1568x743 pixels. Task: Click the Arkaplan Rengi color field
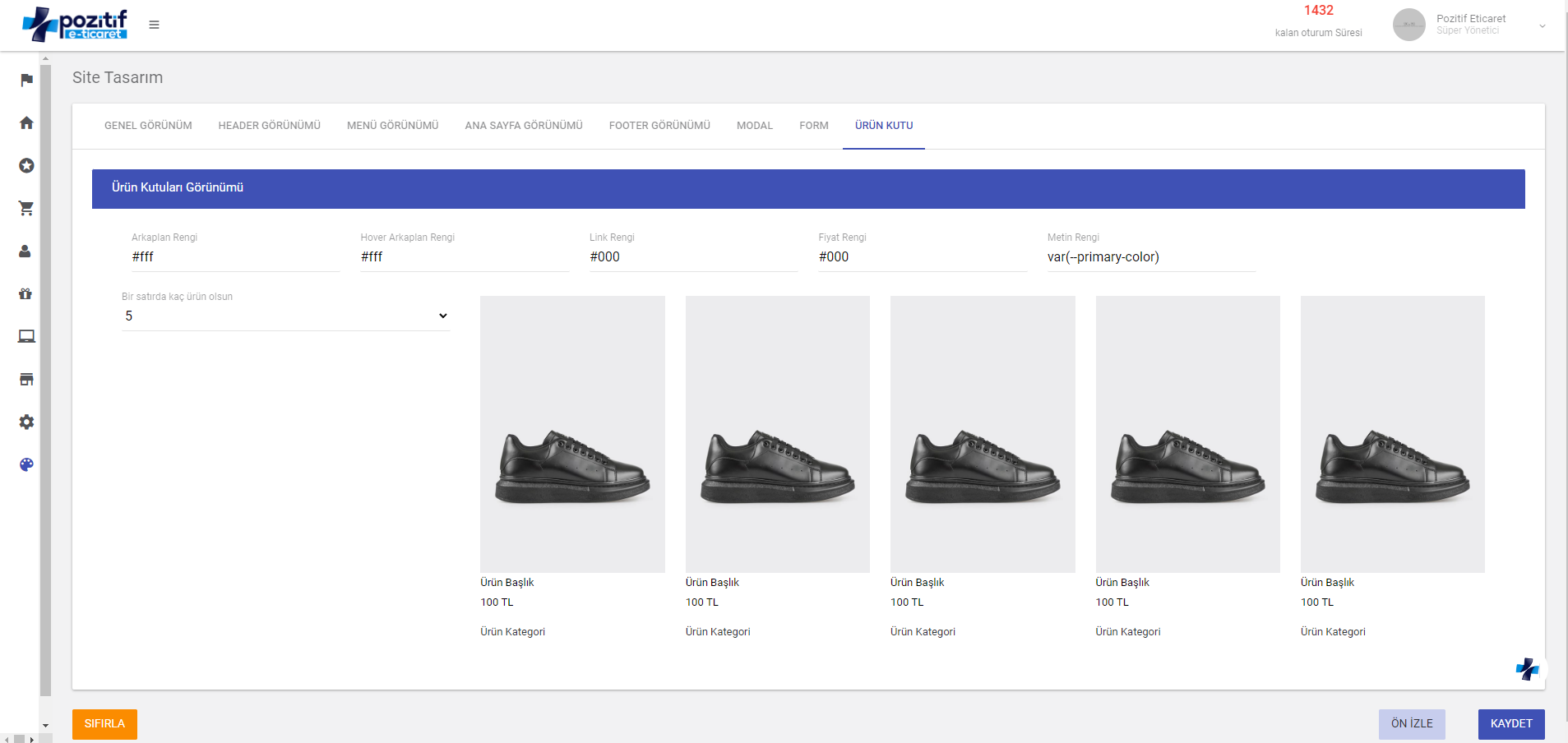pos(234,257)
